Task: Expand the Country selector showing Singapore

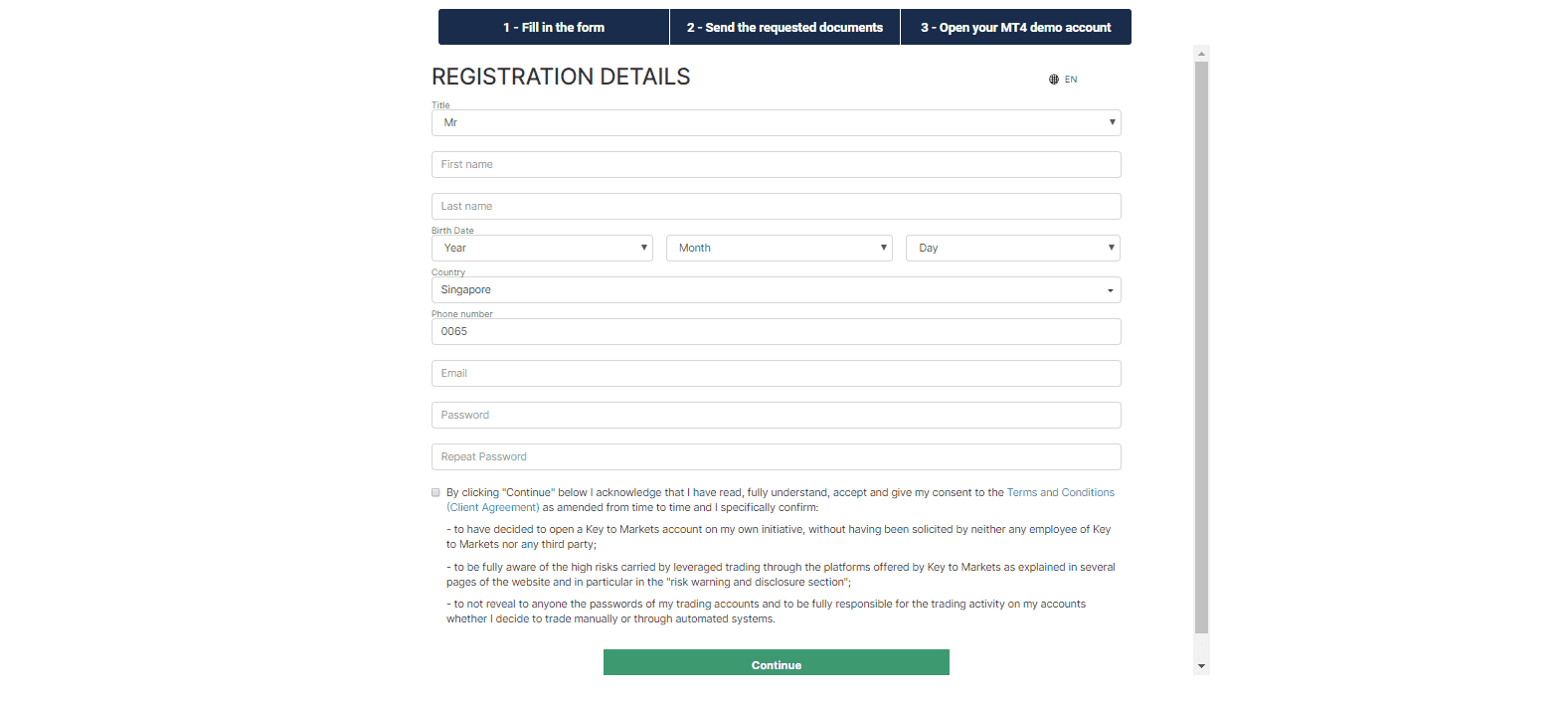Action: click(x=776, y=289)
